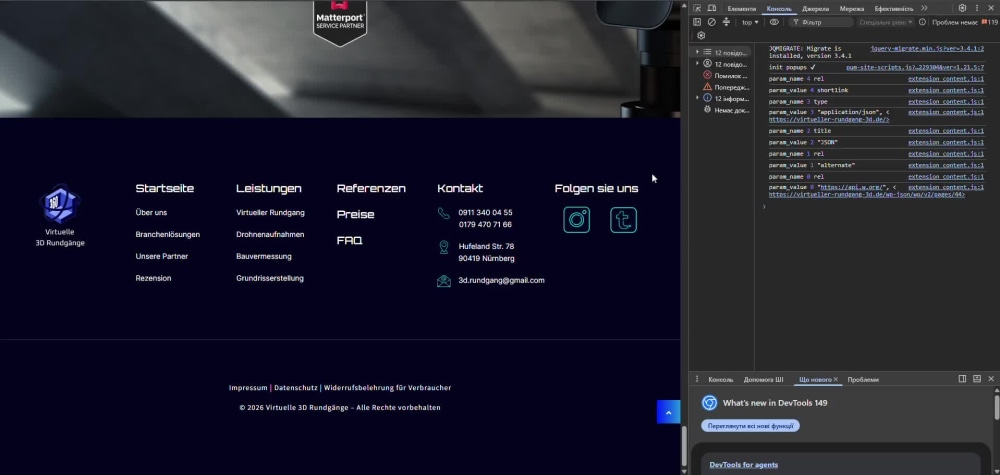Click the 119 issues counter badge

tap(989, 22)
